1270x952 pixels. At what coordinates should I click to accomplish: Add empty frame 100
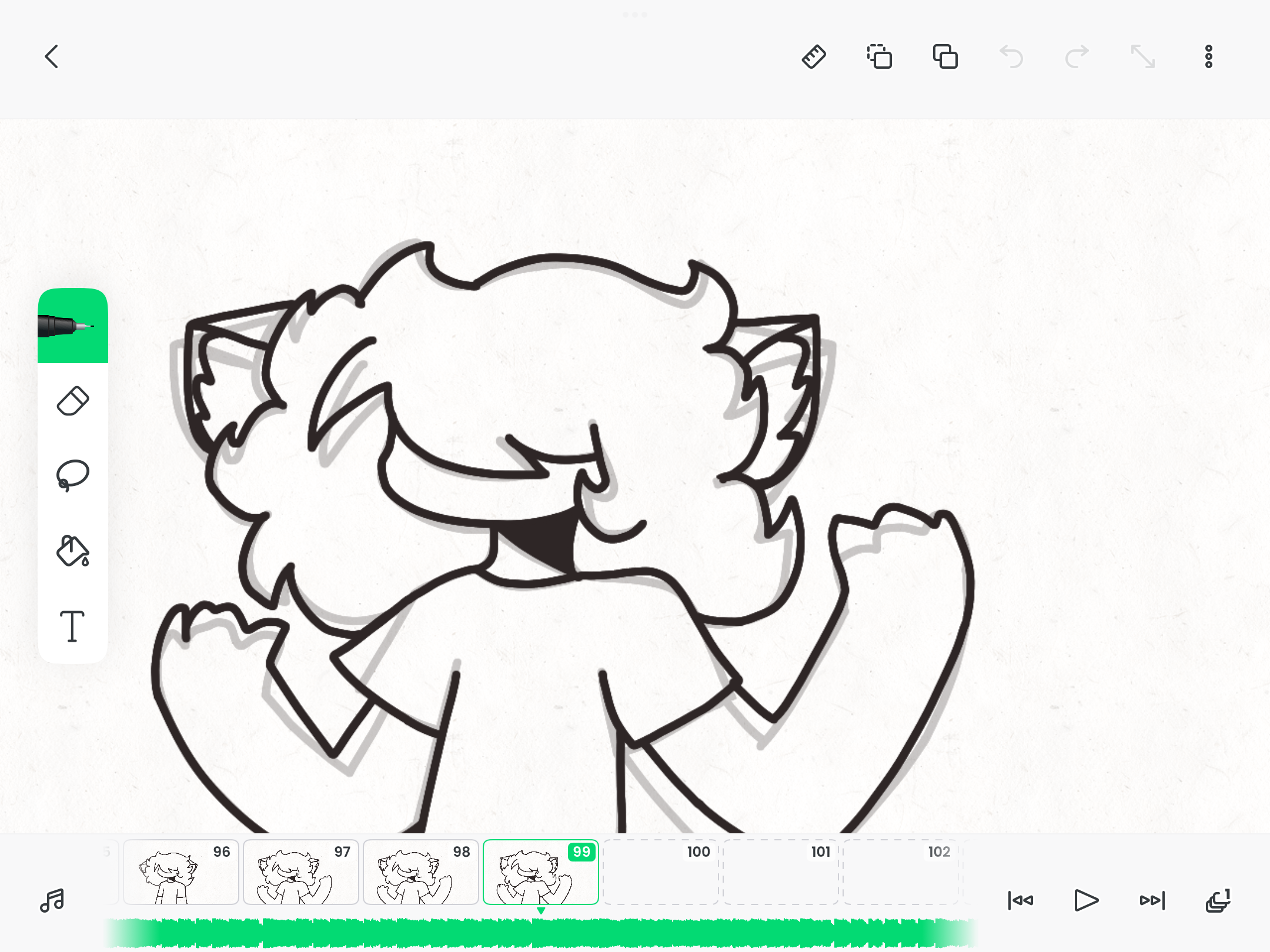661,872
